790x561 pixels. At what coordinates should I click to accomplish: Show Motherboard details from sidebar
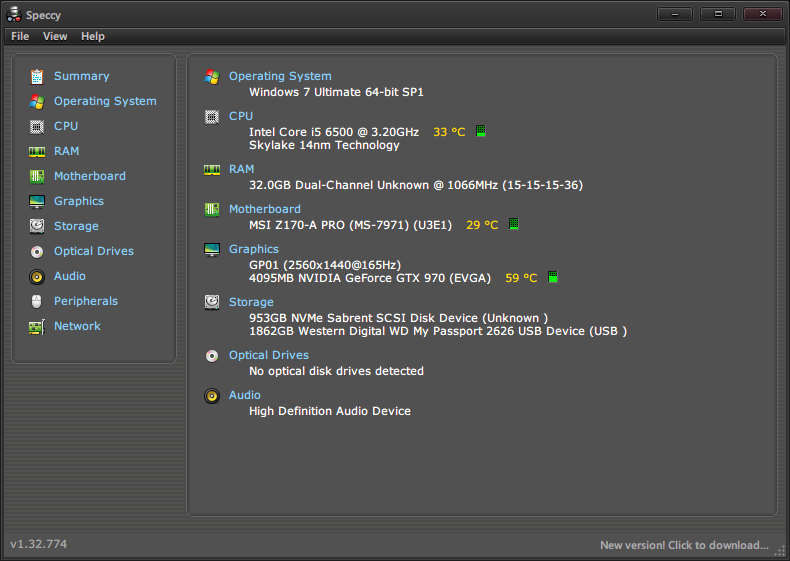point(90,176)
